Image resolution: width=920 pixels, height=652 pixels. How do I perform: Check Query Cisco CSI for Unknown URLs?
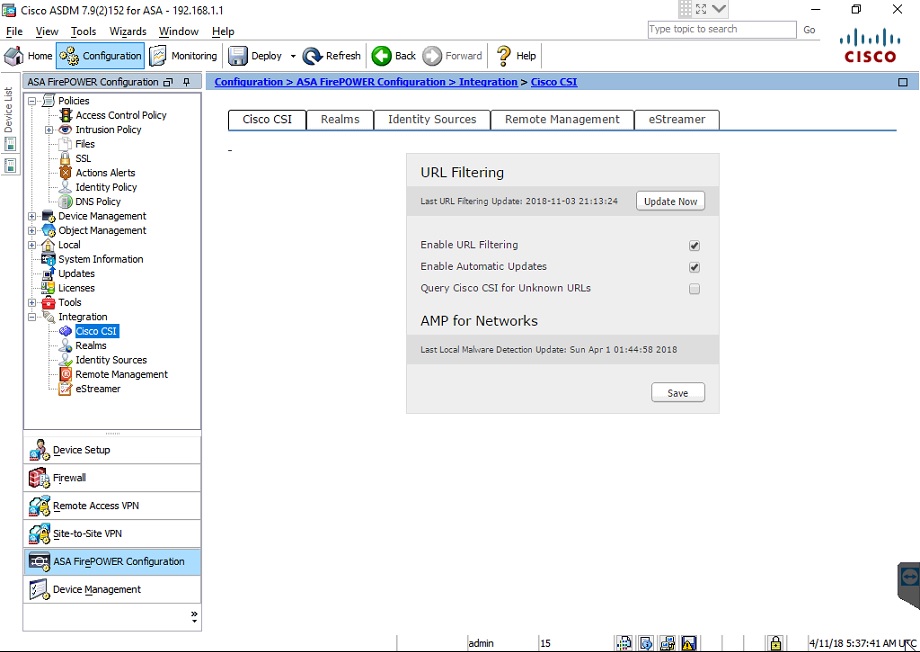click(694, 289)
